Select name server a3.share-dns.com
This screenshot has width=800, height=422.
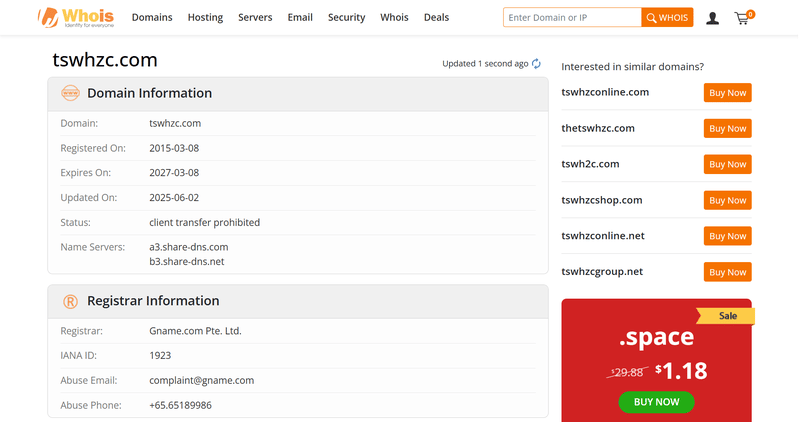[189, 247]
